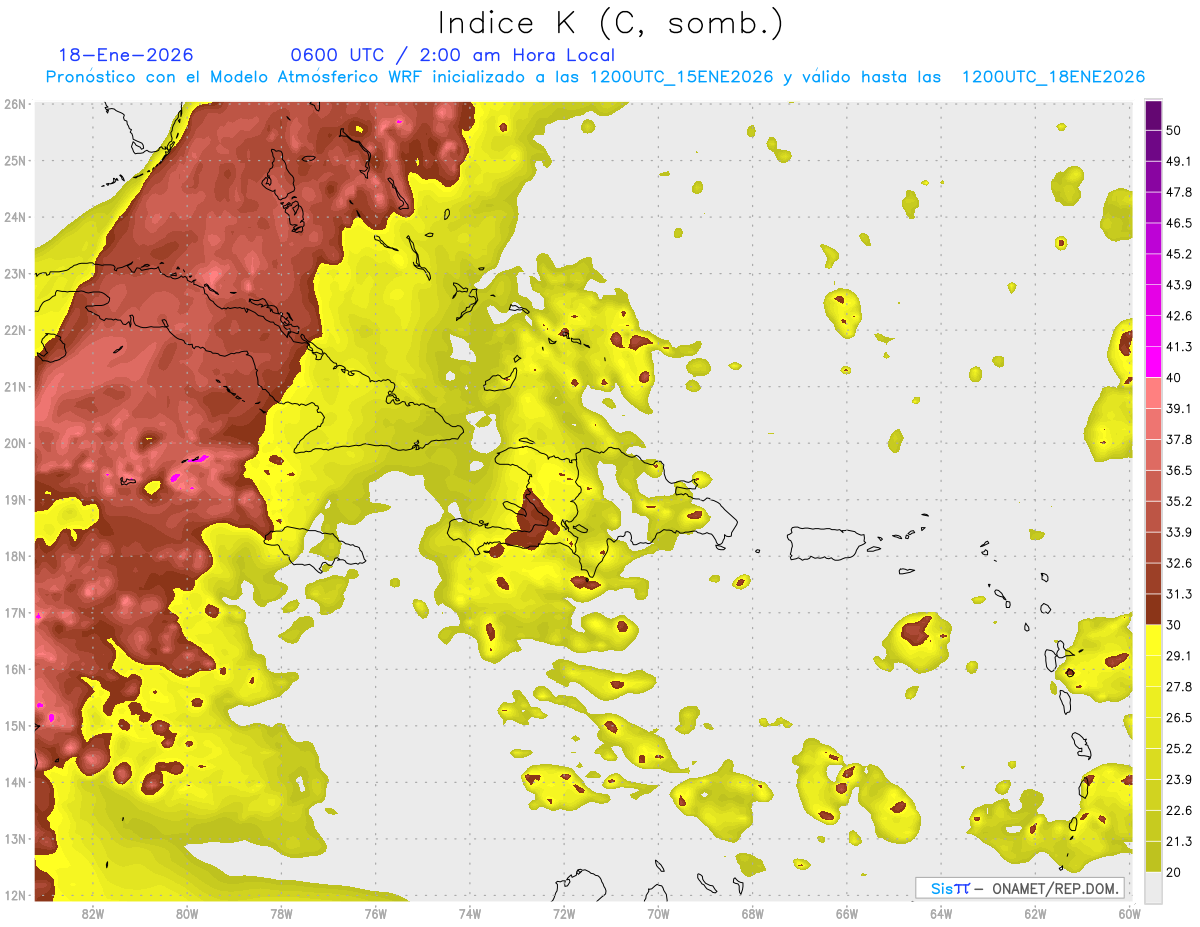The height and width of the screenshot is (927, 1200).
Task: Click the dark purple swatch above the 50 label
Action: coord(1153,115)
